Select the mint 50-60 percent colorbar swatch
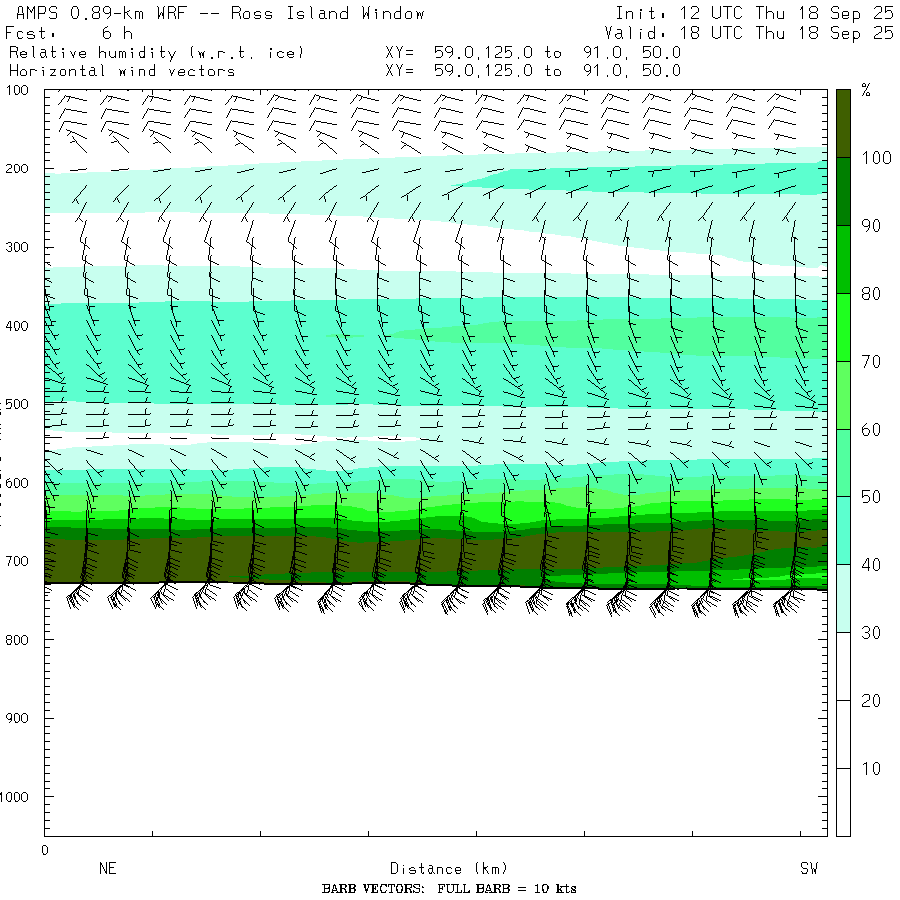This screenshot has width=900, height=900. pos(843,463)
